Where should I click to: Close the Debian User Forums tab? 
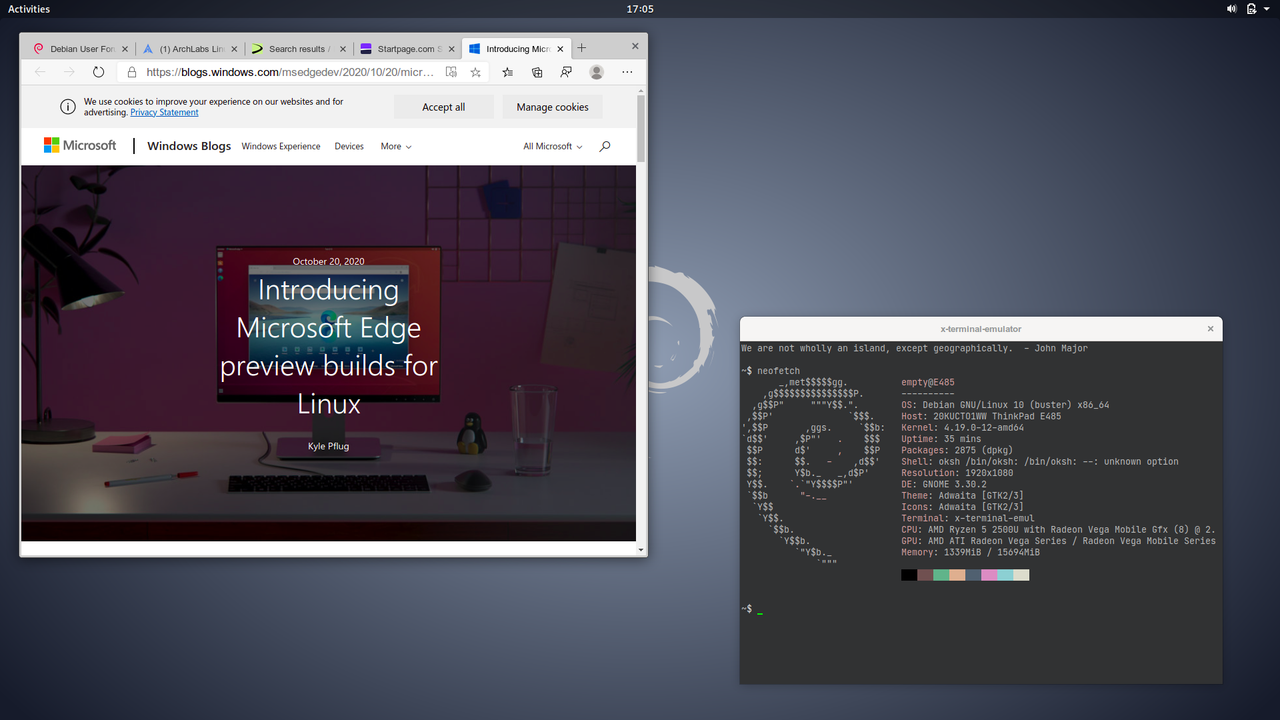click(x=125, y=49)
